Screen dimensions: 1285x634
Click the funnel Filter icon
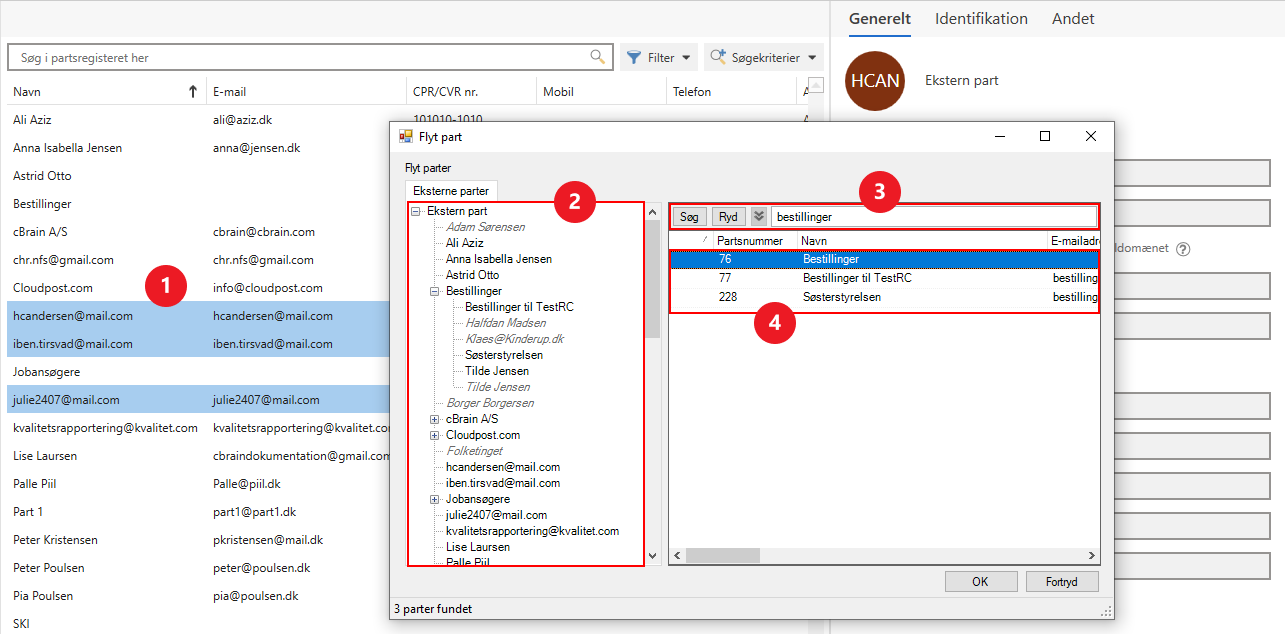pos(634,58)
